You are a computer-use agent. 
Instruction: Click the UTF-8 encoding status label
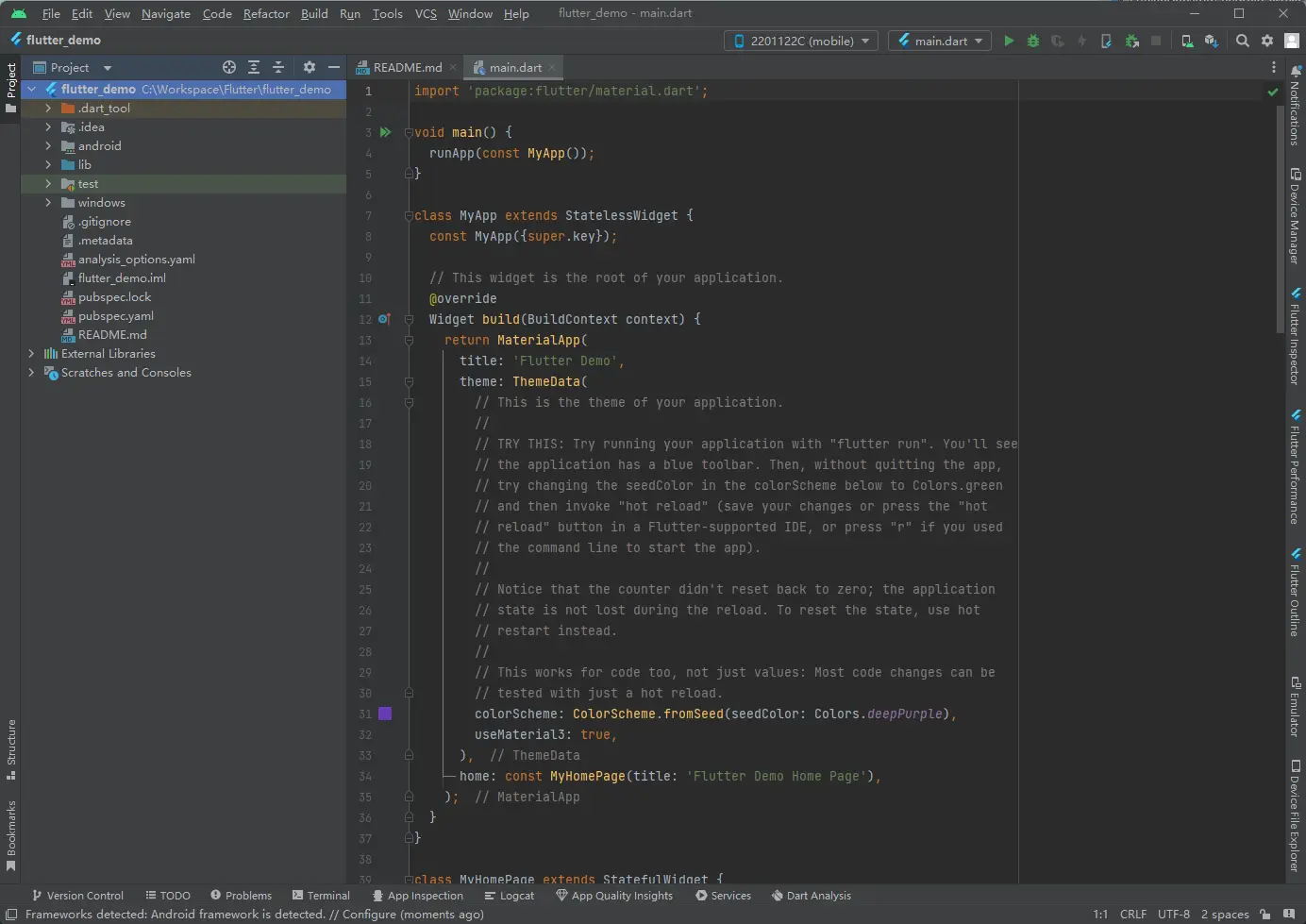point(1173,914)
